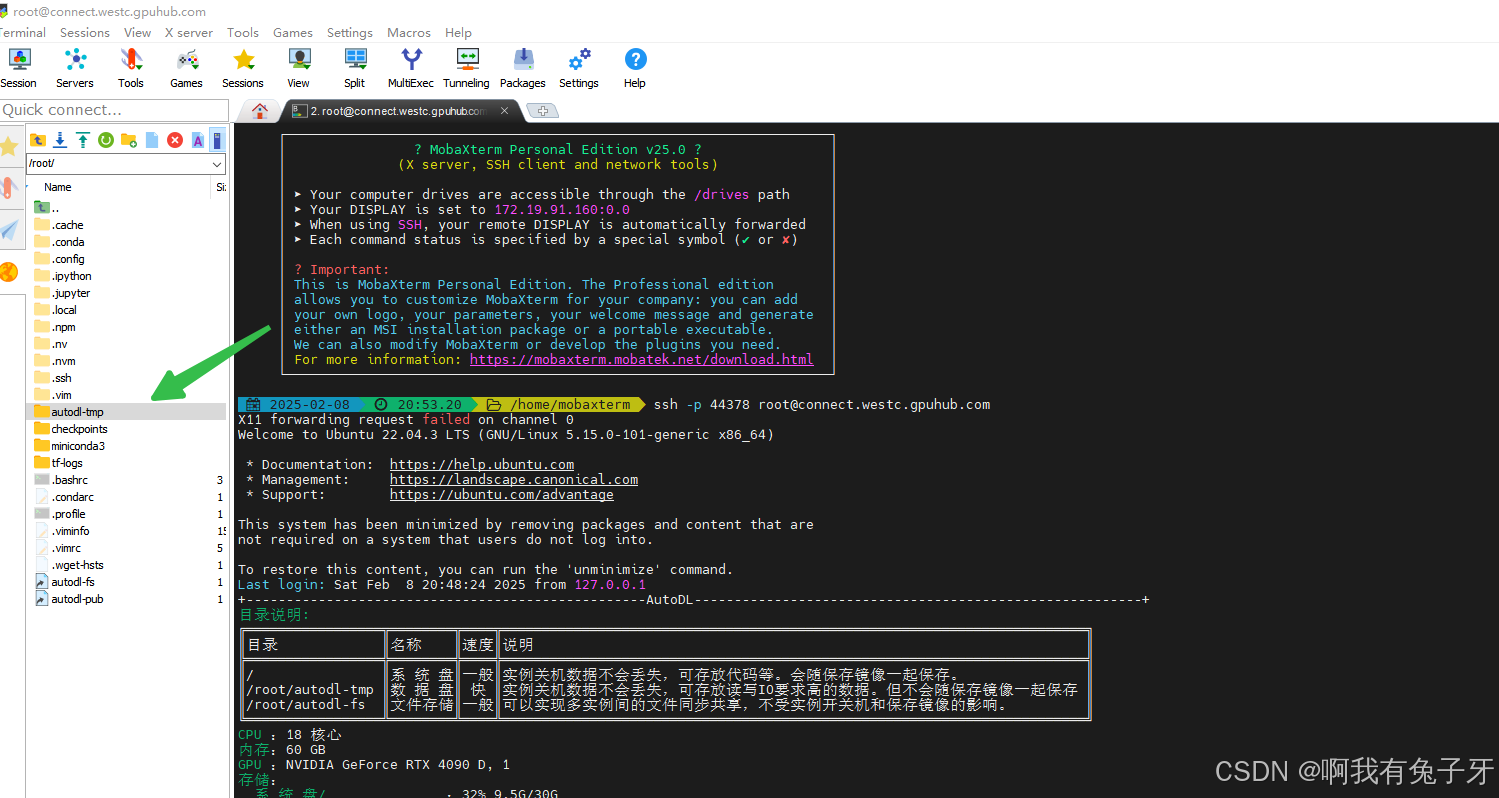The width and height of the screenshot is (1499, 798).
Task: Click the red delete icon in SFTP toolbar
Action: tap(175, 140)
